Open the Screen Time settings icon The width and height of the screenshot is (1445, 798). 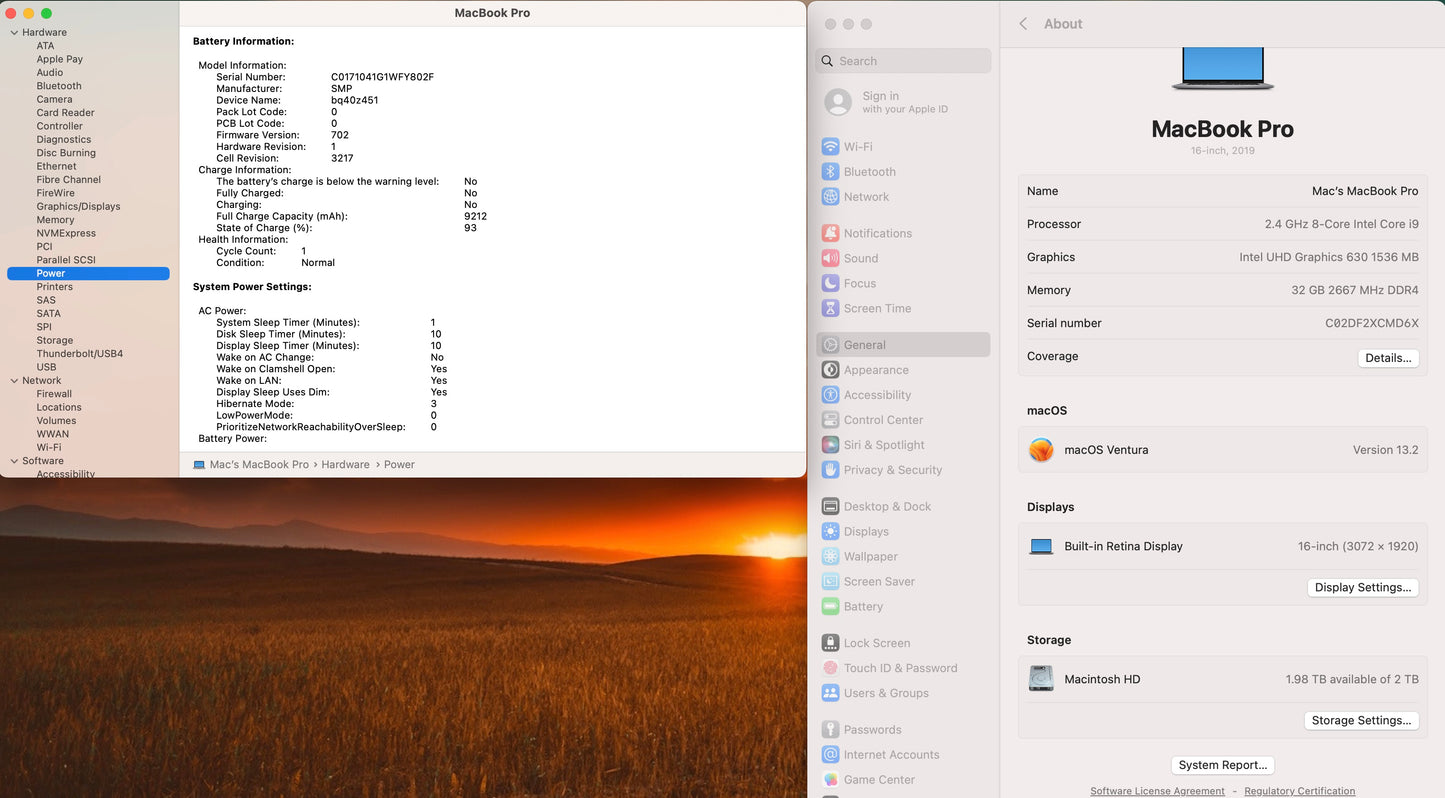click(x=830, y=308)
